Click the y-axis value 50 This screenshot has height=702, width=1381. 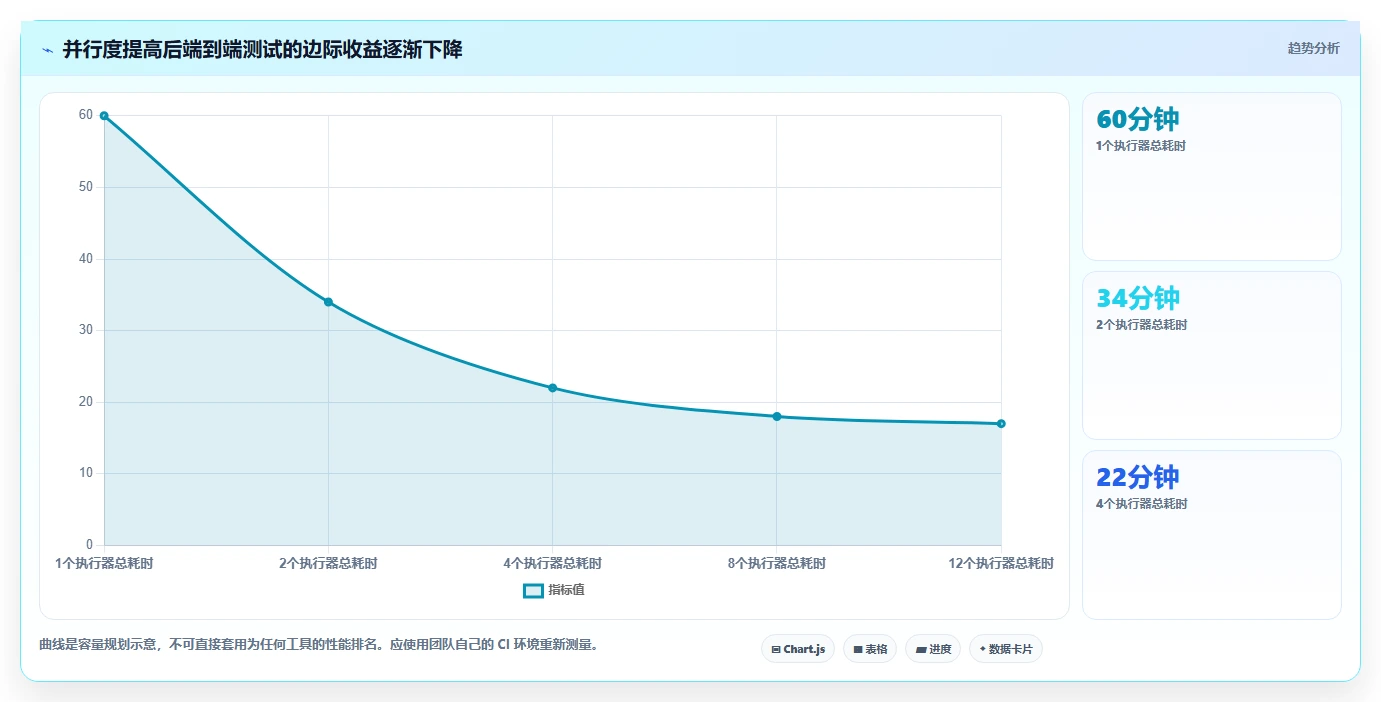coord(86,187)
